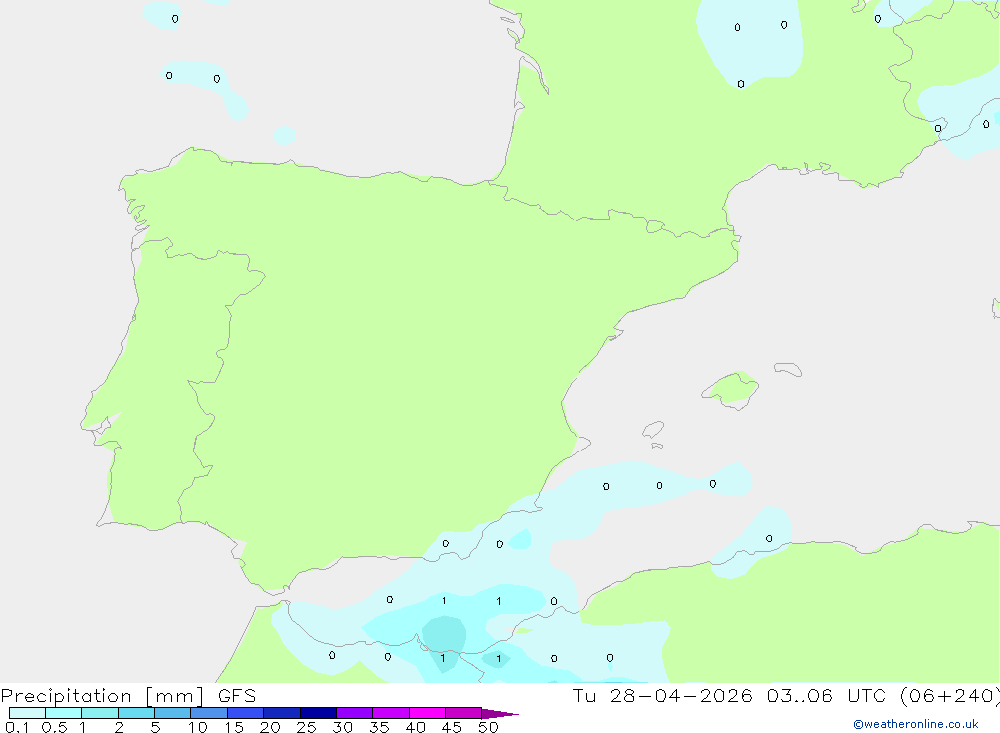Pick the swatch between 45 and 50

coord(464,713)
